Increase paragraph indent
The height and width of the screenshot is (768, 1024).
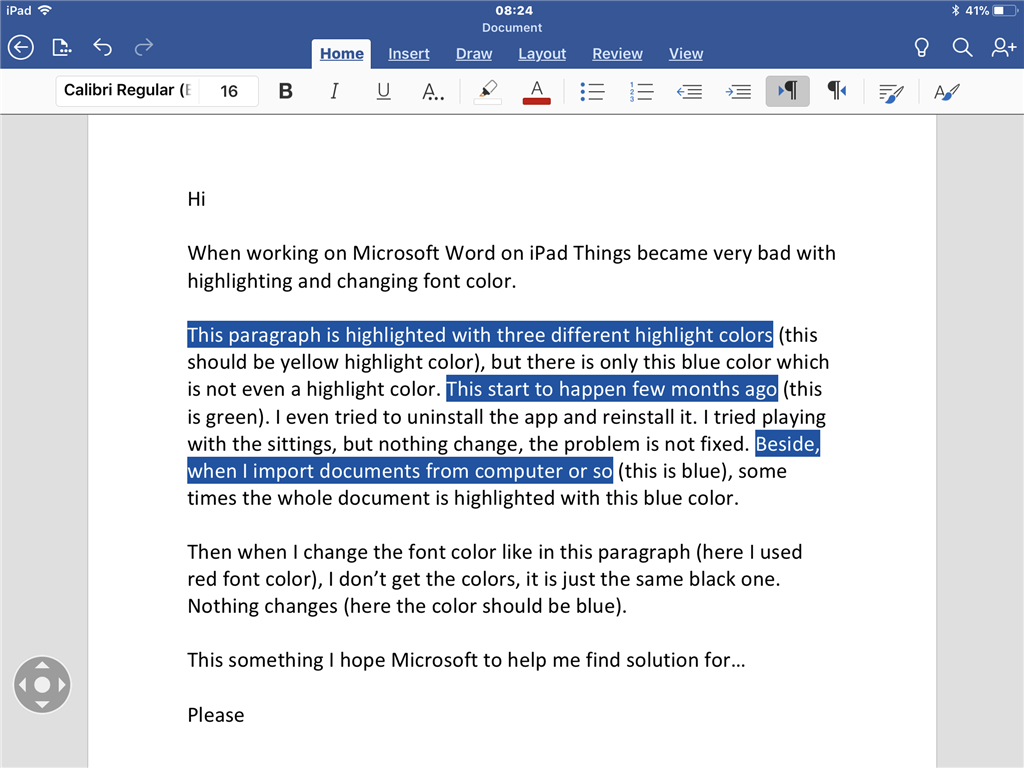738,91
